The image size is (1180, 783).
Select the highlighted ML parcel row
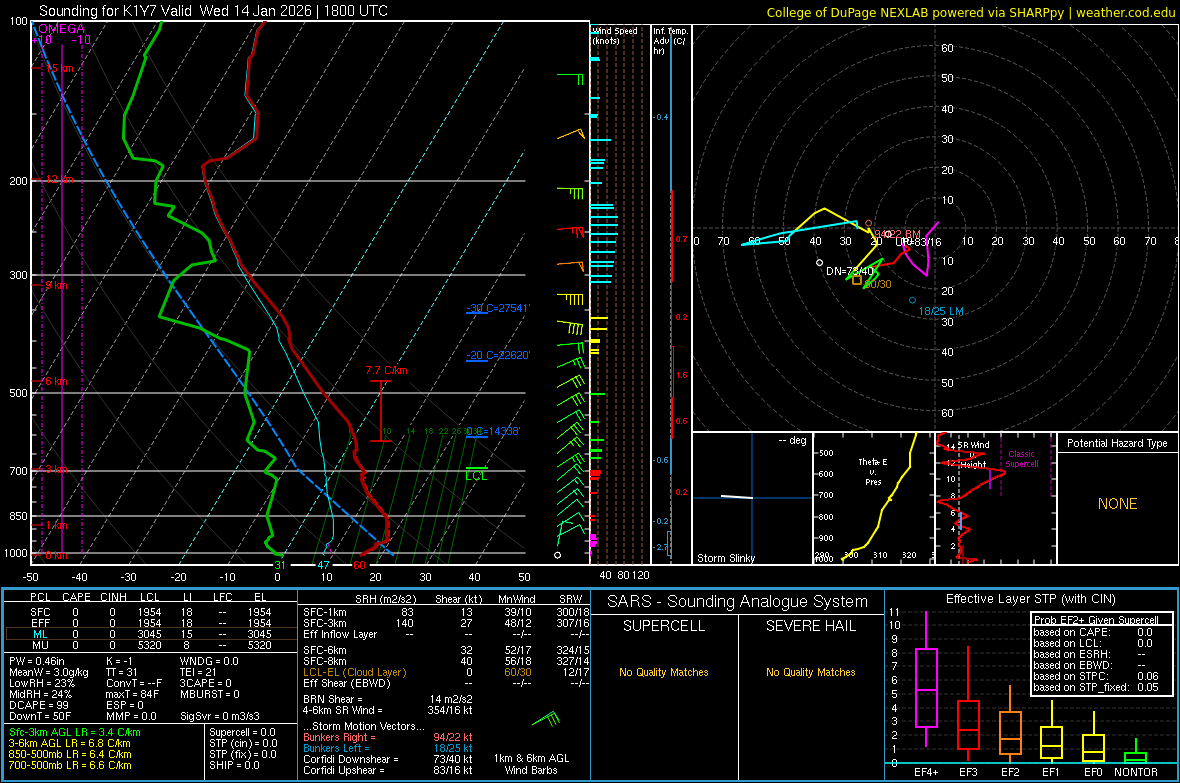click(x=151, y=634)
